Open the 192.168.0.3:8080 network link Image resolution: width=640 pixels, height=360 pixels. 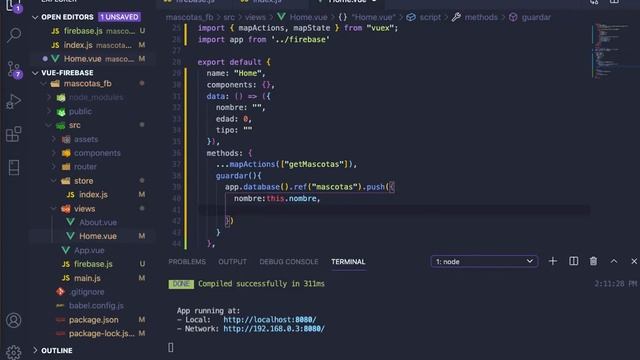click(x=274, y=329)
